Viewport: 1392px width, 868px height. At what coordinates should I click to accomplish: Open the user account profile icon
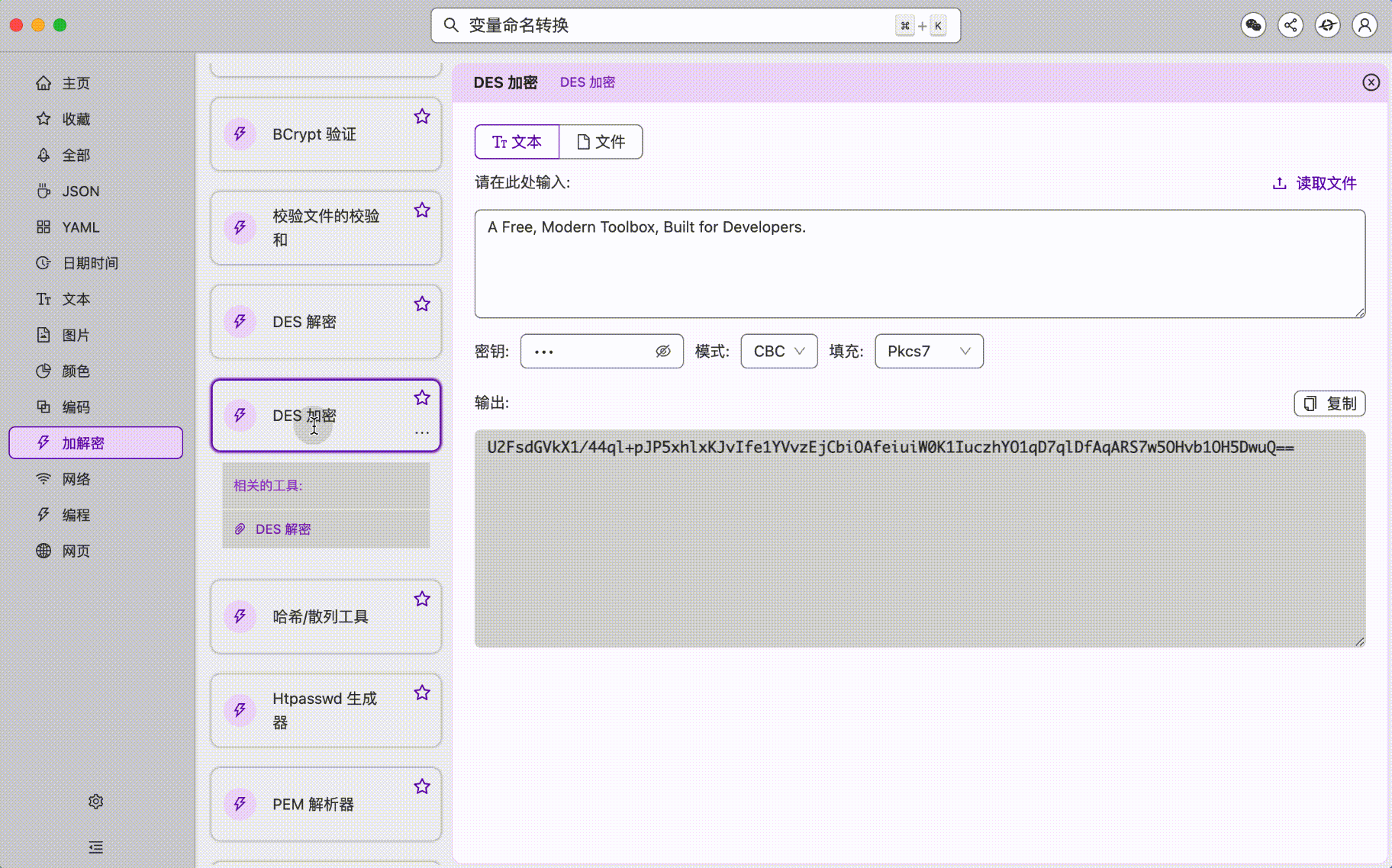1365,25
